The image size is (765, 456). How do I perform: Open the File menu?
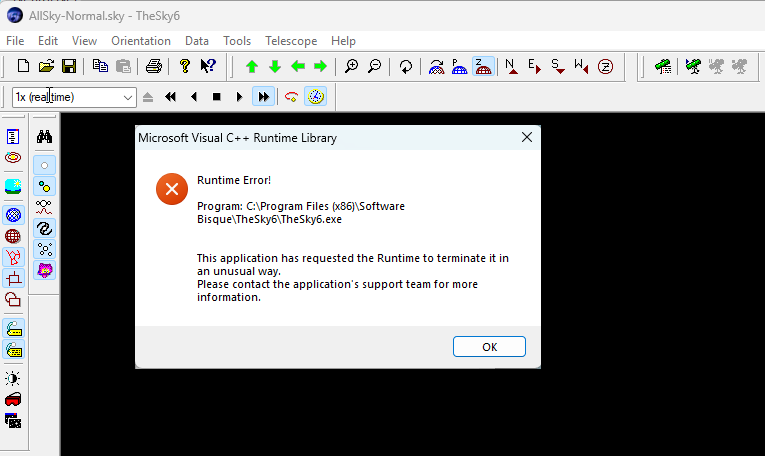15,41
